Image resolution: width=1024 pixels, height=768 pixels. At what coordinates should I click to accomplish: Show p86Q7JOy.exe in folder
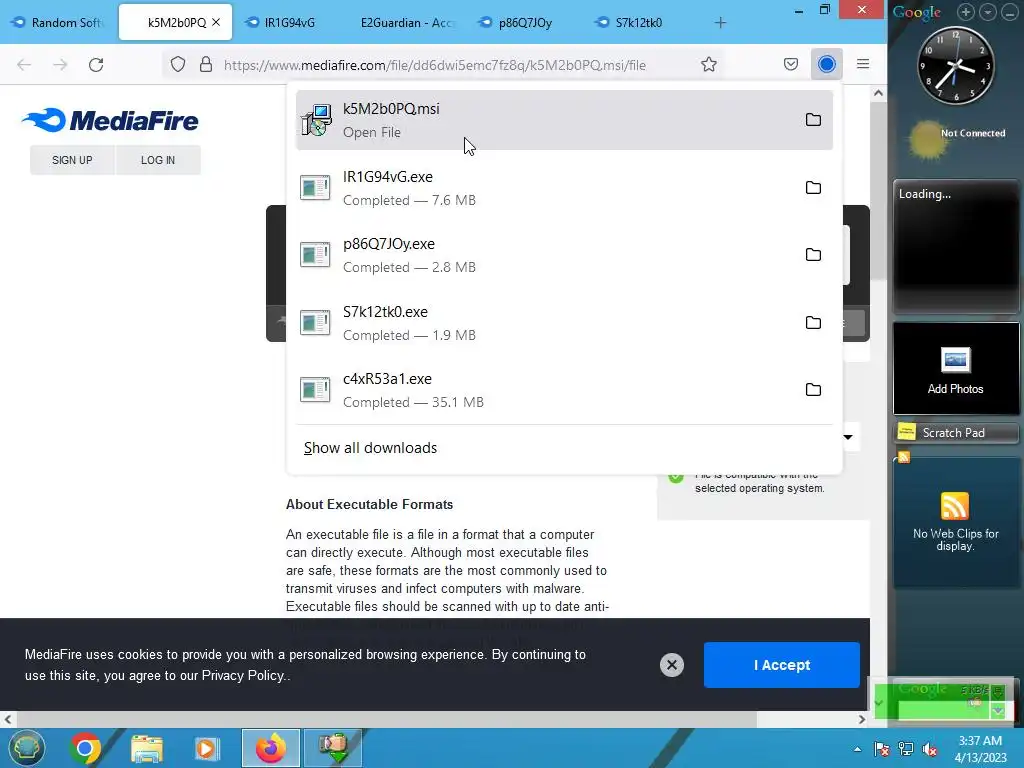point(813,255)
